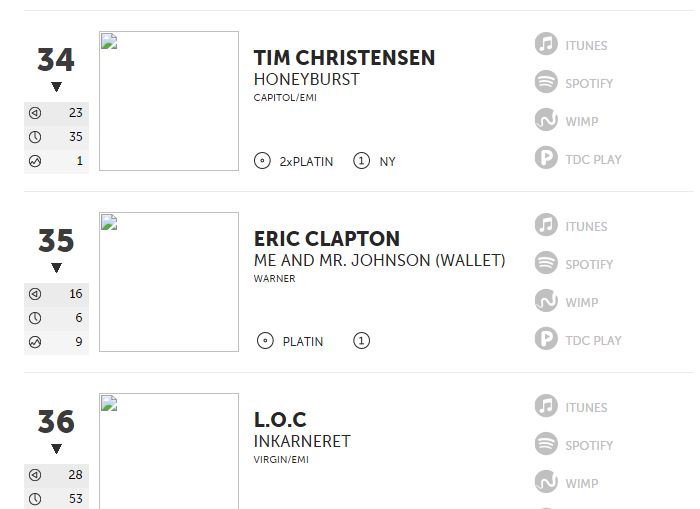Click the PLATIN disc icon for Eric Clapton
The height and width of the screenshot is (509, 700).
coord(265,341)
